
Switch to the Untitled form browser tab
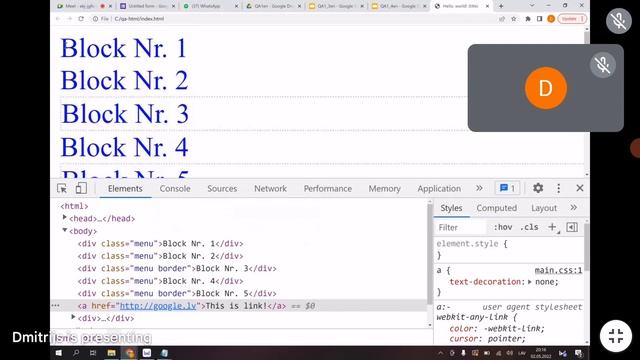coord(148,6)
